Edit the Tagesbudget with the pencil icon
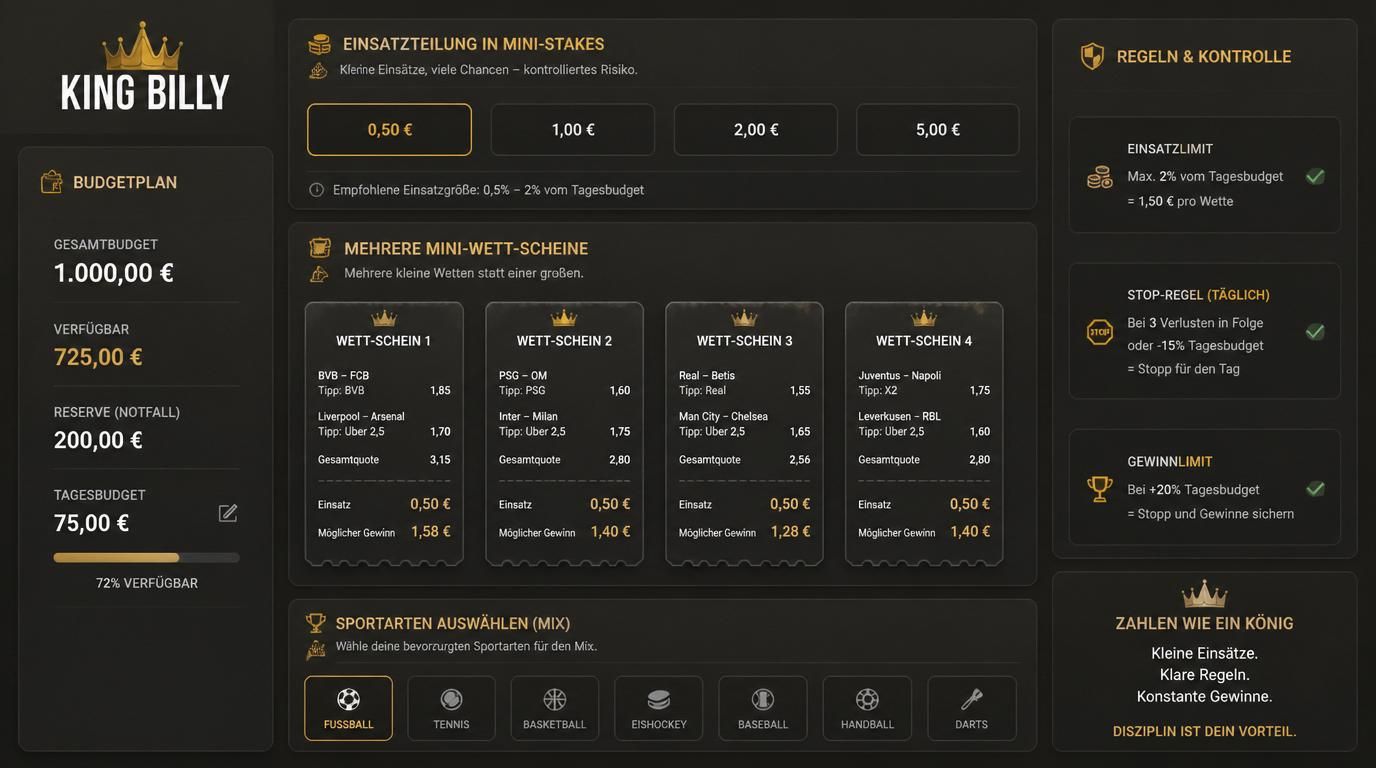This screenshot has height=768, width=1376. click(228, 513)
